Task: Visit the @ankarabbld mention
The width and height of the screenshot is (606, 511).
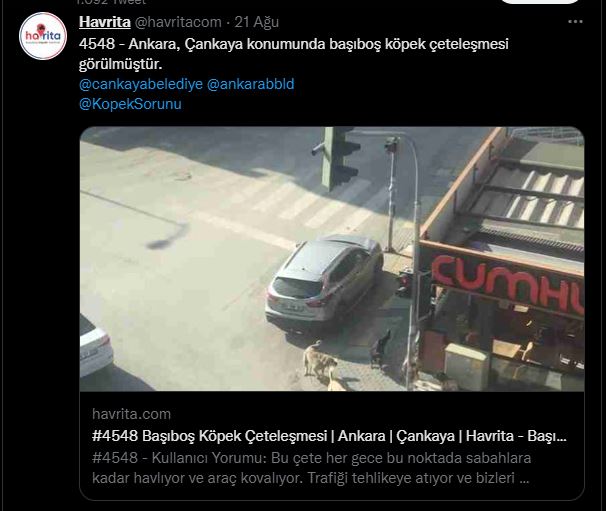Action: click(x=250, y=84)
